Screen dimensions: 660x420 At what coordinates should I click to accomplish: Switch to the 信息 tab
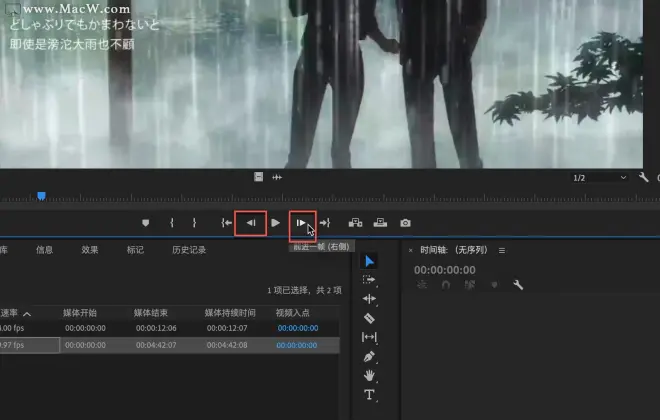[44, 250]
